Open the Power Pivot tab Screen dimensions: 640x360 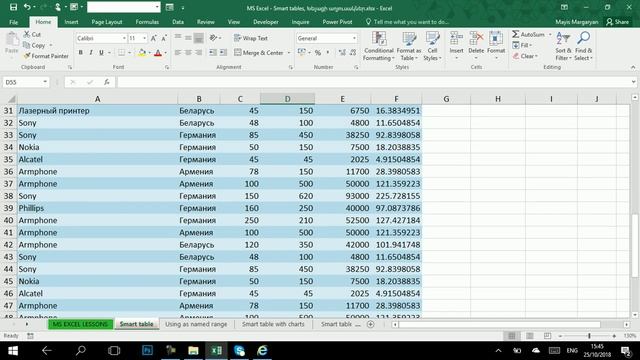[x=337, y=22]
